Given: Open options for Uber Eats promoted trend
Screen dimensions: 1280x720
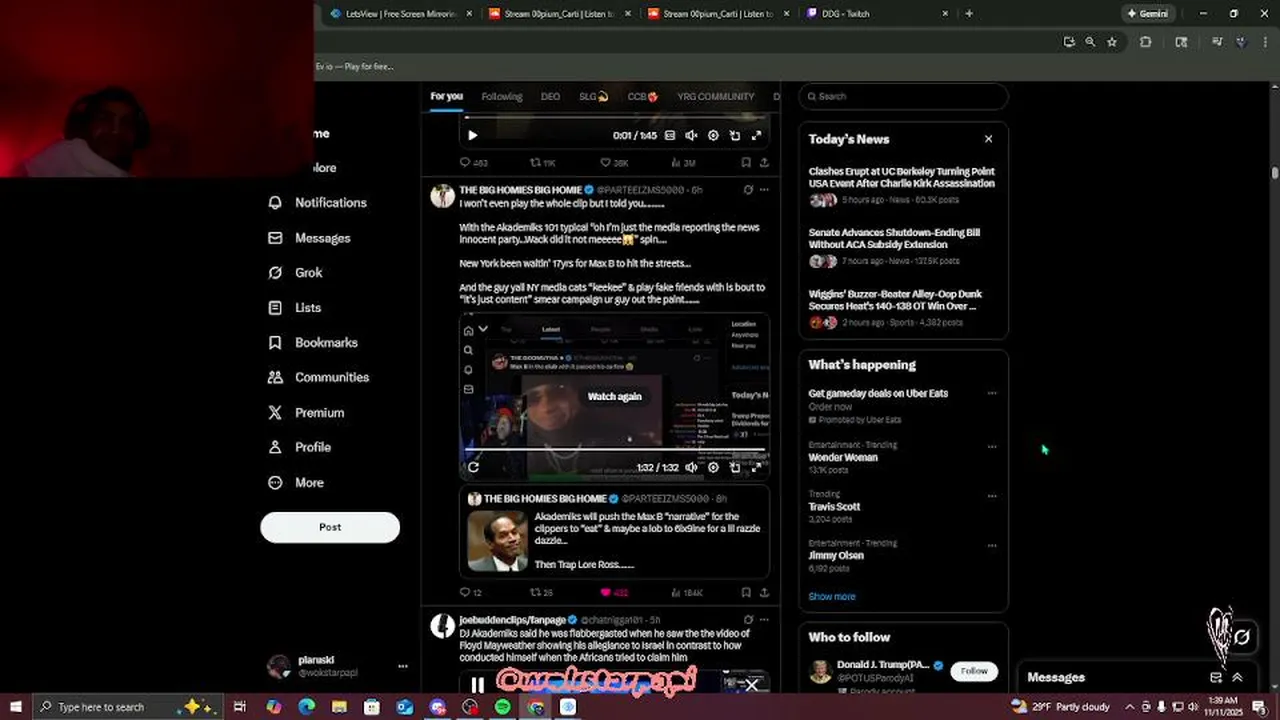Looking at the screenshot, I should click(992, 393).
